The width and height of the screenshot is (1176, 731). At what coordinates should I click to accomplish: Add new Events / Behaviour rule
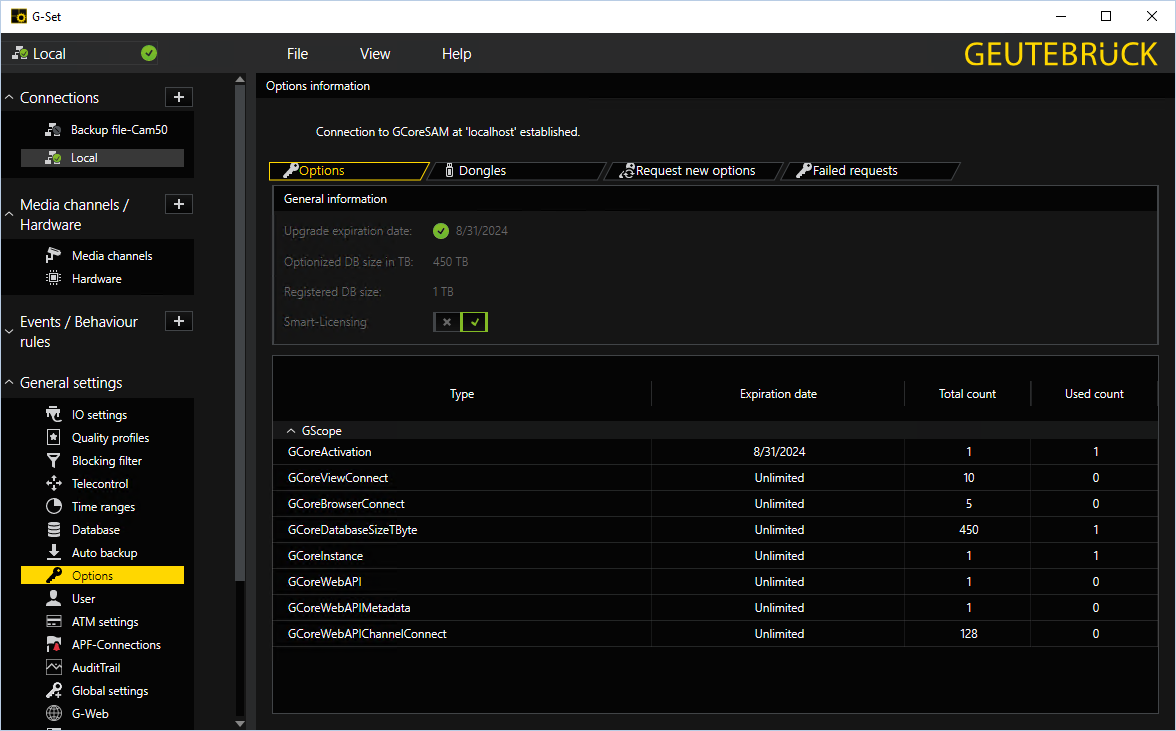click(178, 321)
